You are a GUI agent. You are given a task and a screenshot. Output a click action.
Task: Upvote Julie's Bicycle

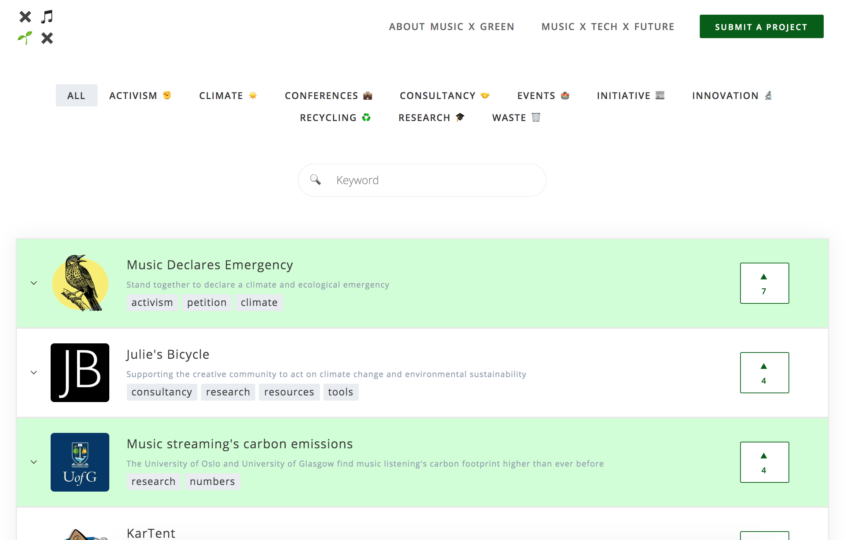click(764, 372)
